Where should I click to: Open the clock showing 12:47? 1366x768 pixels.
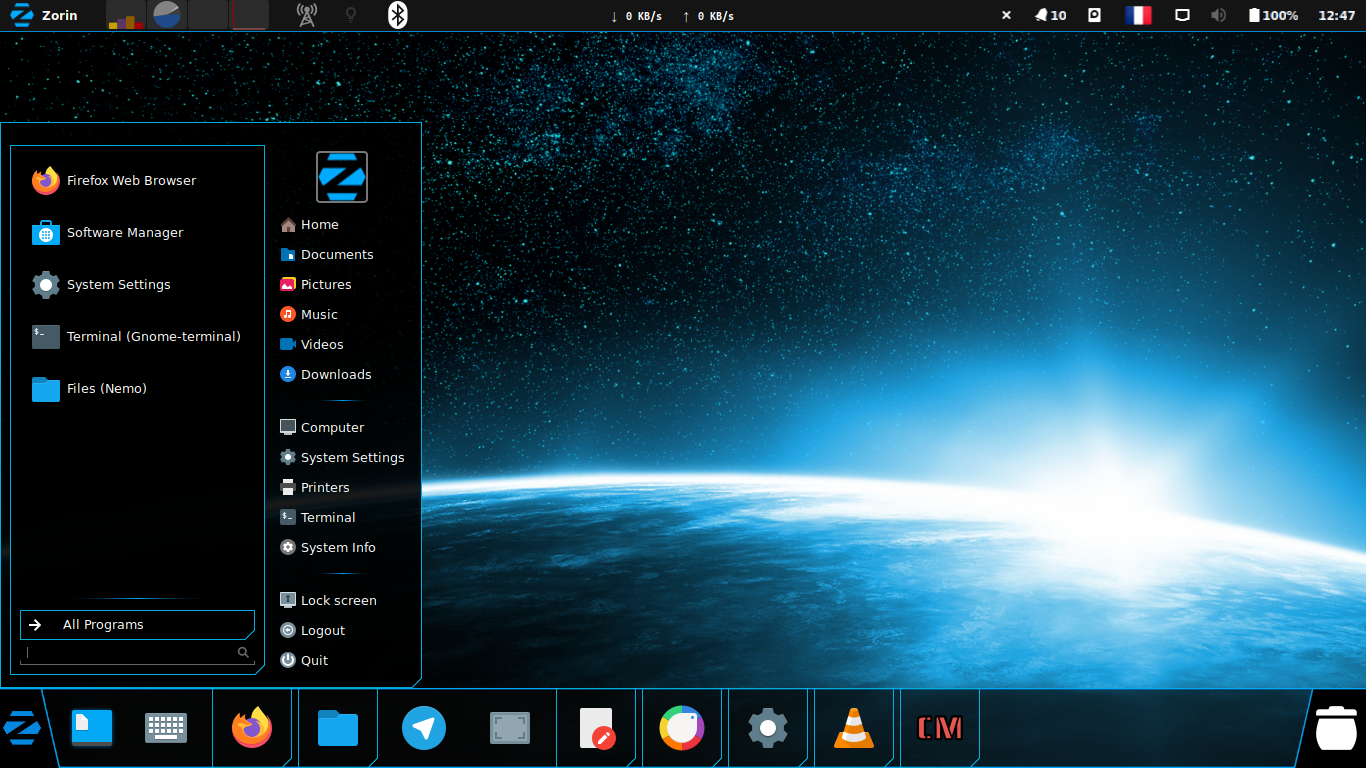coord(1337,15)
